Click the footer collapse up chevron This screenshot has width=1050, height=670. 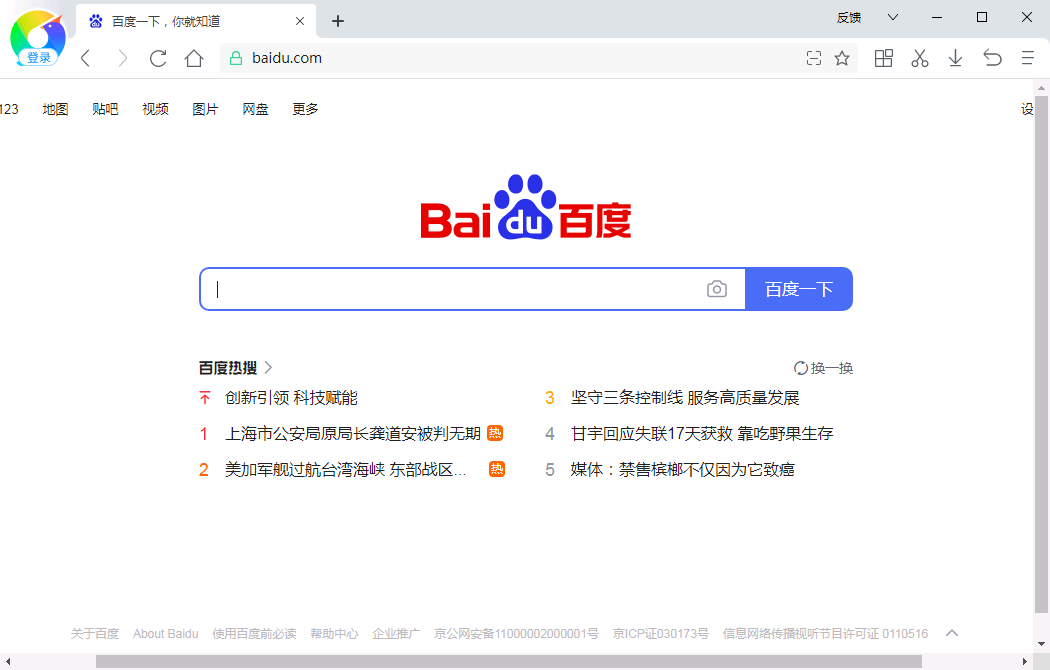(952, 633)
